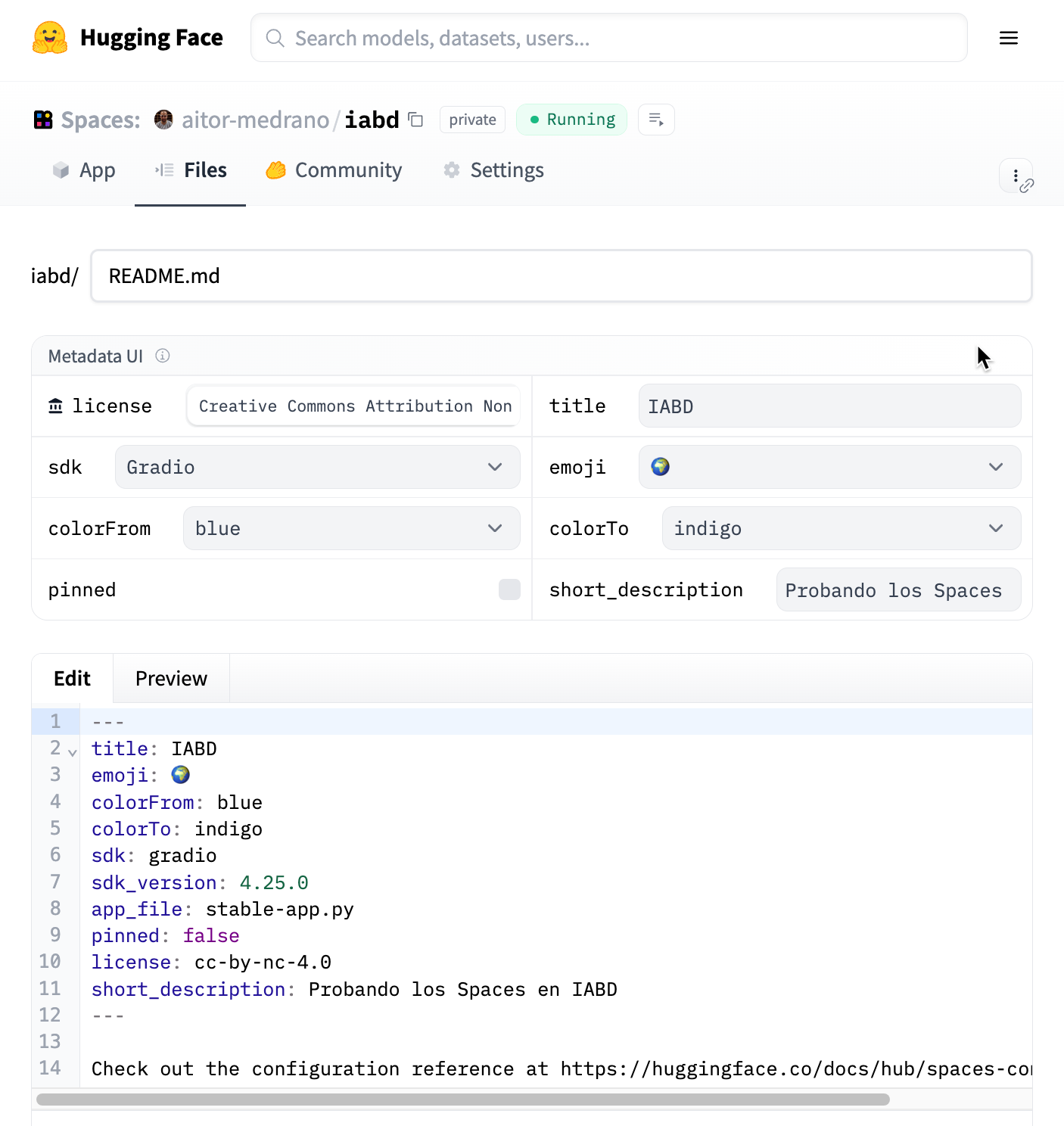This screenshot has height=1126, width=1064.
Task: Collapse the fold arrow on line 2
Action: click(x=73, y=752)
